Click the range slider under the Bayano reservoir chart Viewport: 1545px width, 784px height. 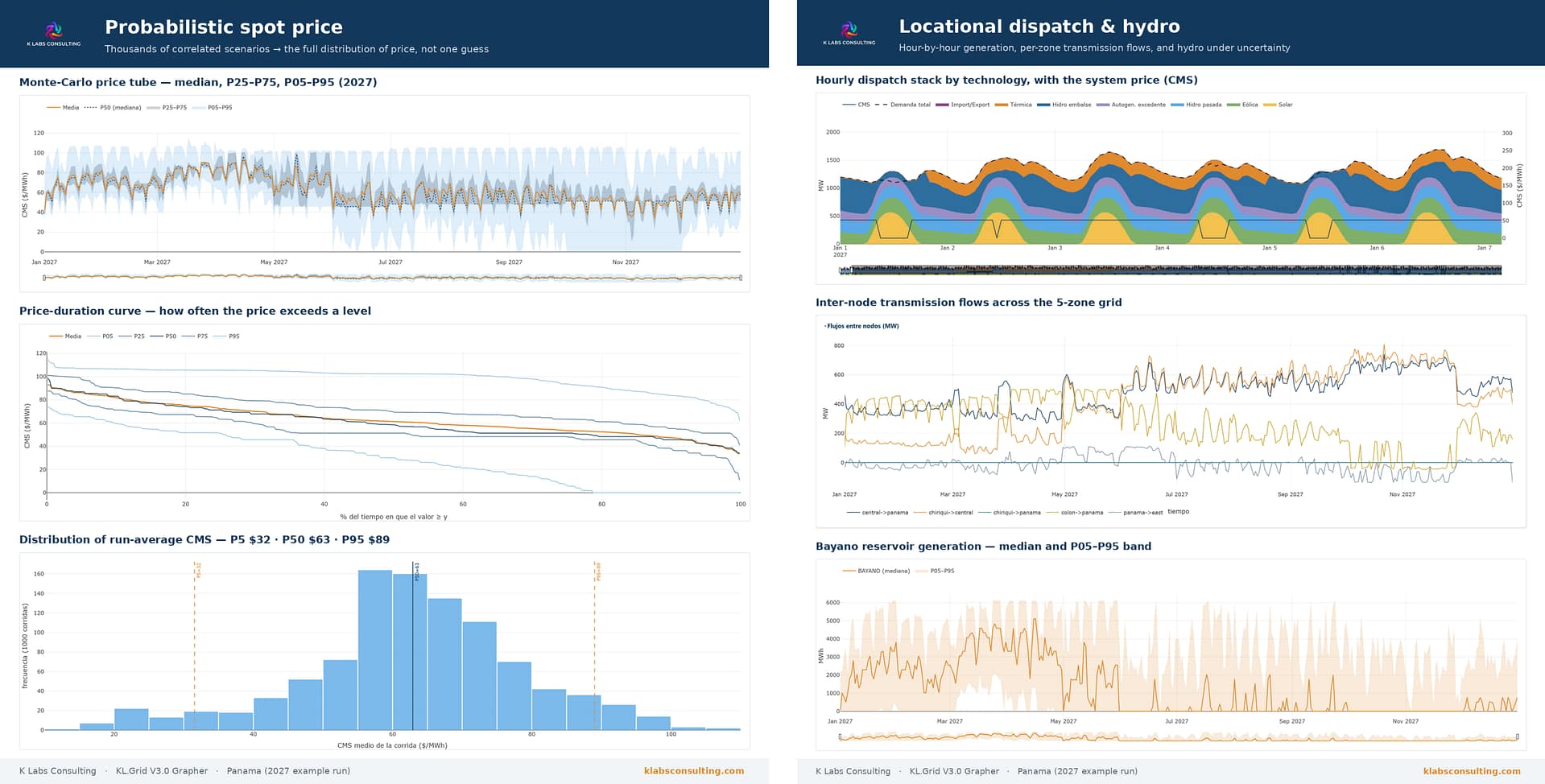[x=1179, y=737]
